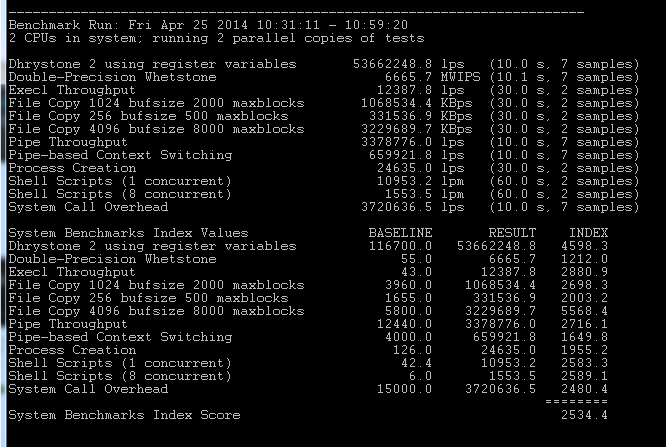Image resolution: width=666 pixels, height=447 pixels.
Task: Click Process Creation baseline 126.0
Action: 412,350
